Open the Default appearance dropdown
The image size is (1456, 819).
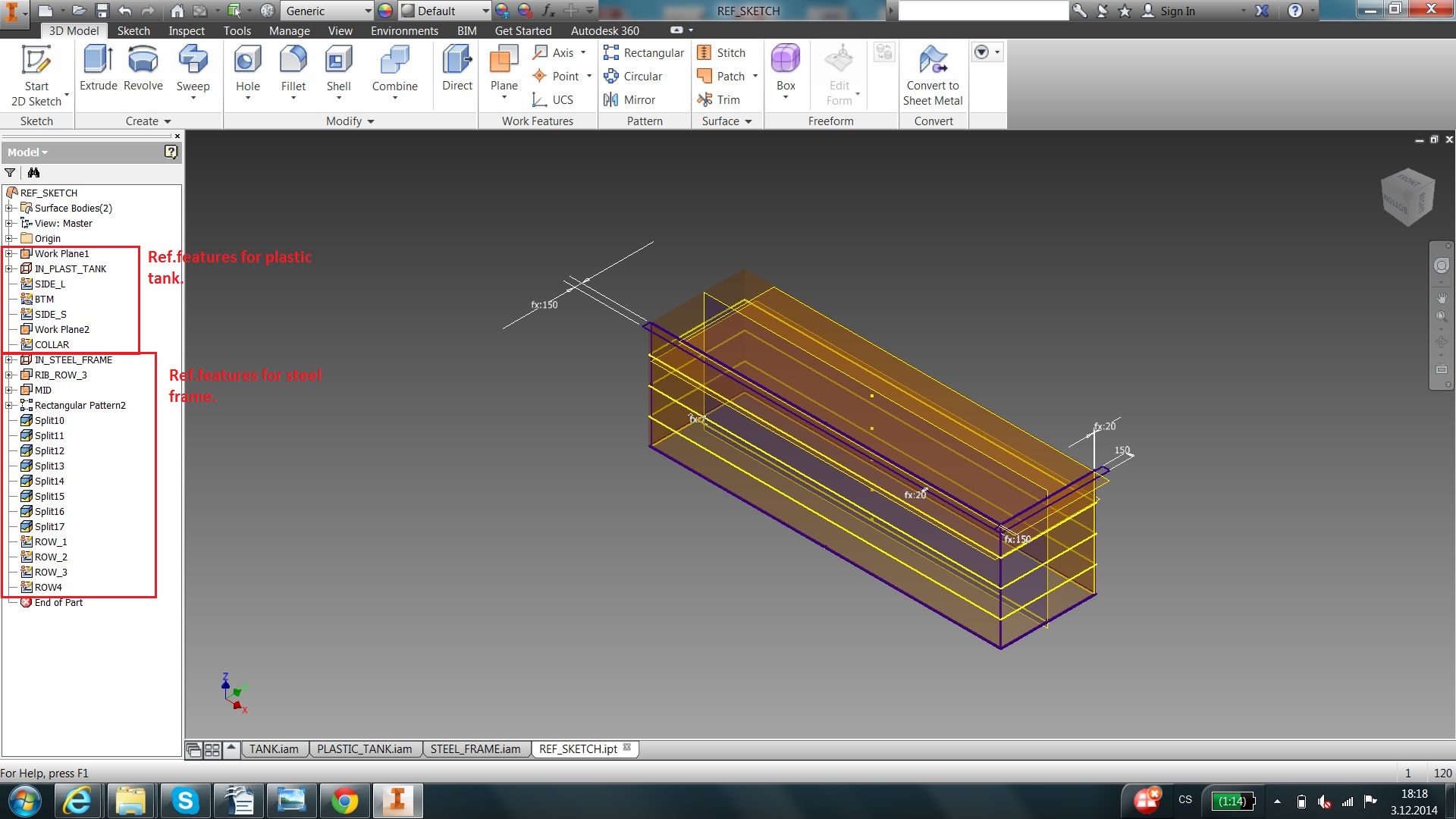click(x=485, y=11)
